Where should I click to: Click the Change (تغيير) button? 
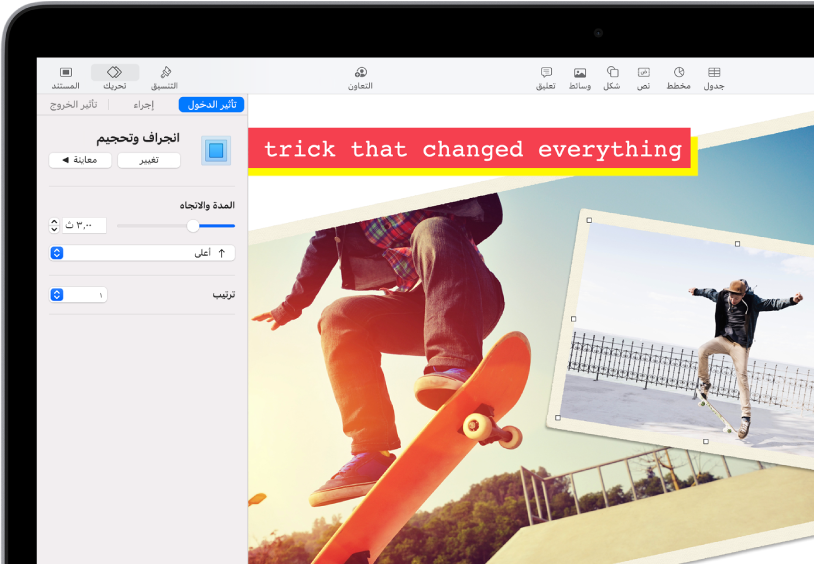(149, 160)
